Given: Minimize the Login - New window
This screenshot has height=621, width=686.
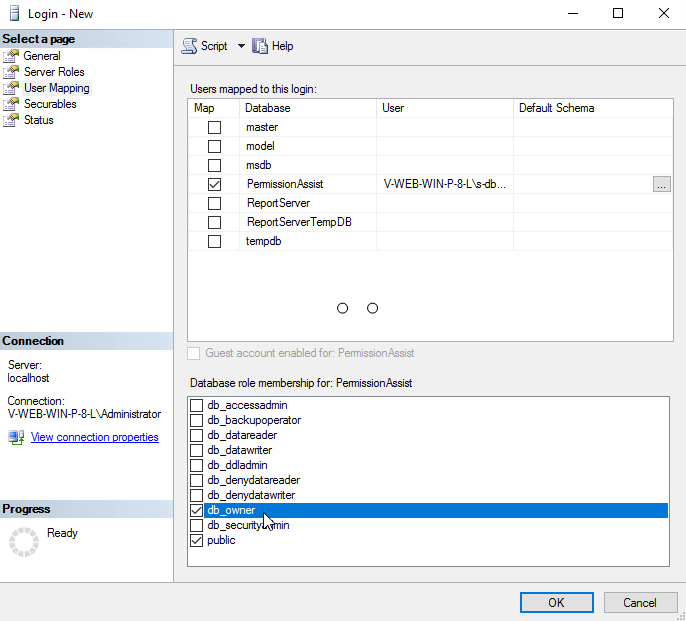Looking at the screenshot, I should [x=573, y=14].
